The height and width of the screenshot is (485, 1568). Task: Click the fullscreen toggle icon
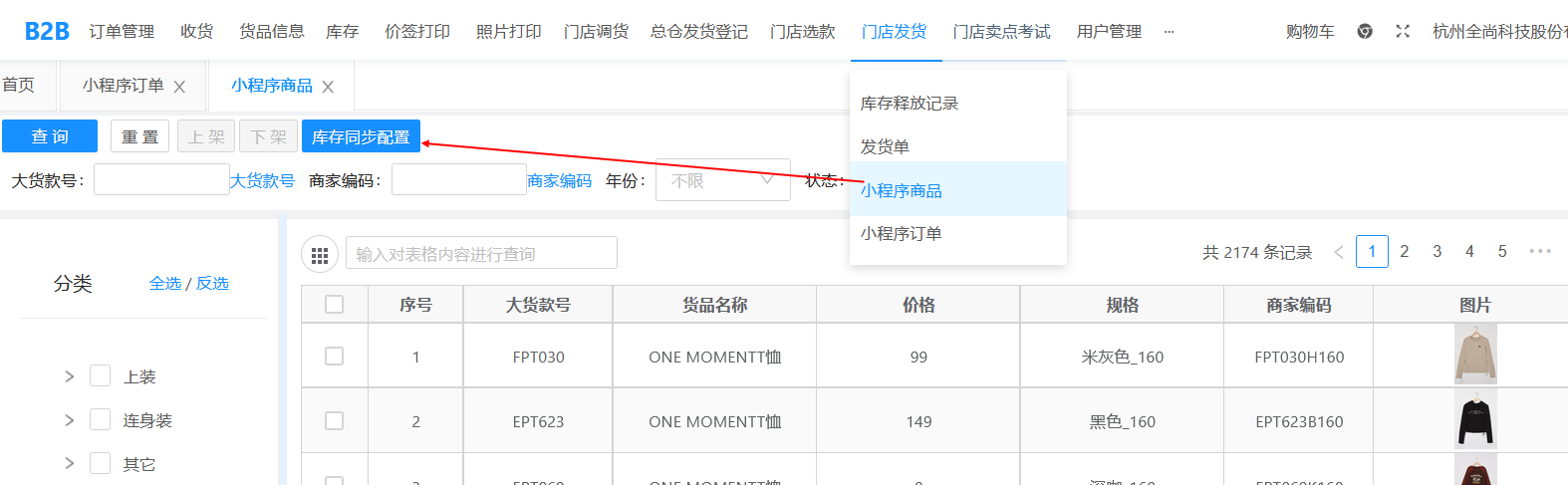(1403, 32)
